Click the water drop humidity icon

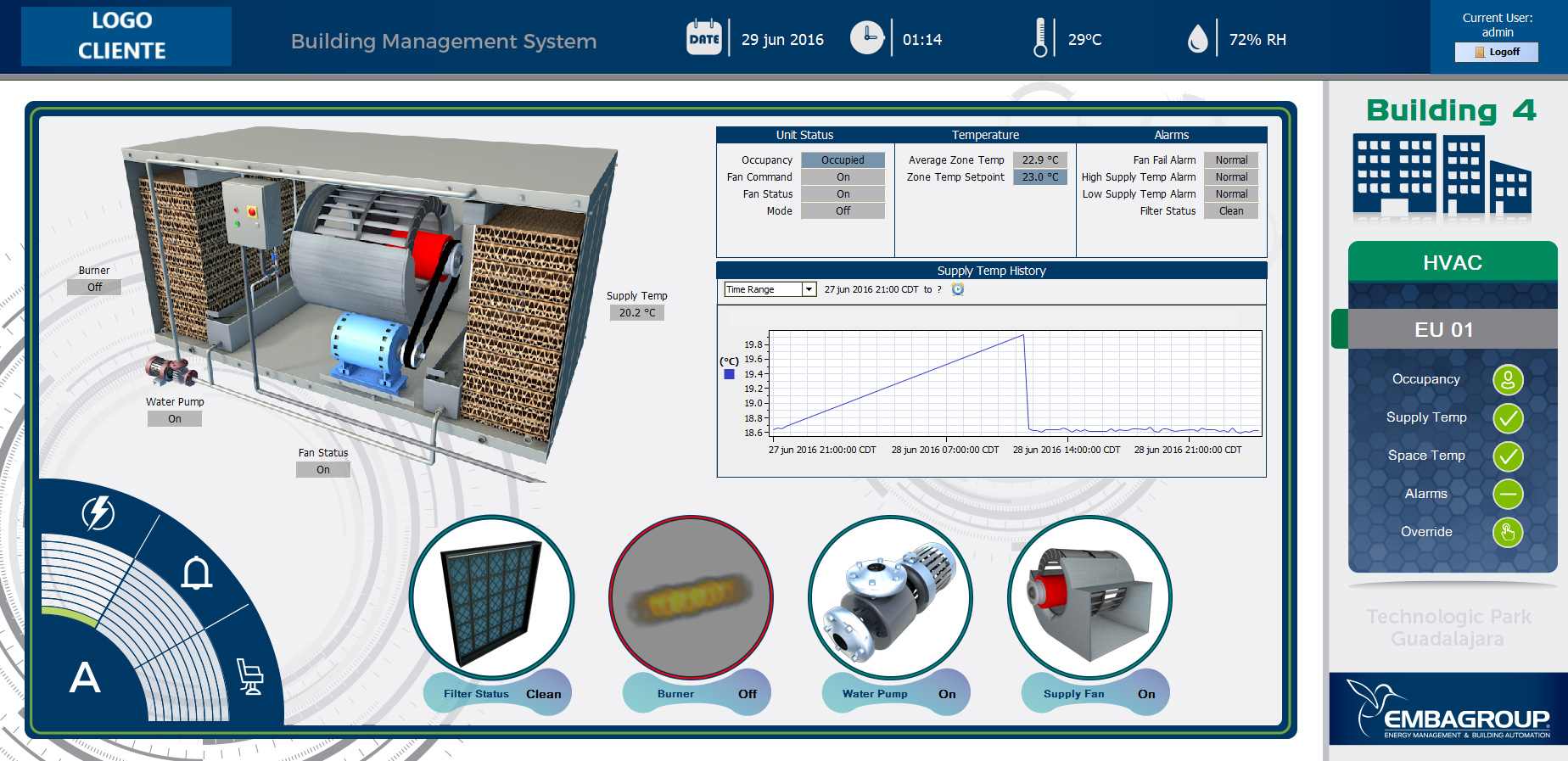point(1197,39)
